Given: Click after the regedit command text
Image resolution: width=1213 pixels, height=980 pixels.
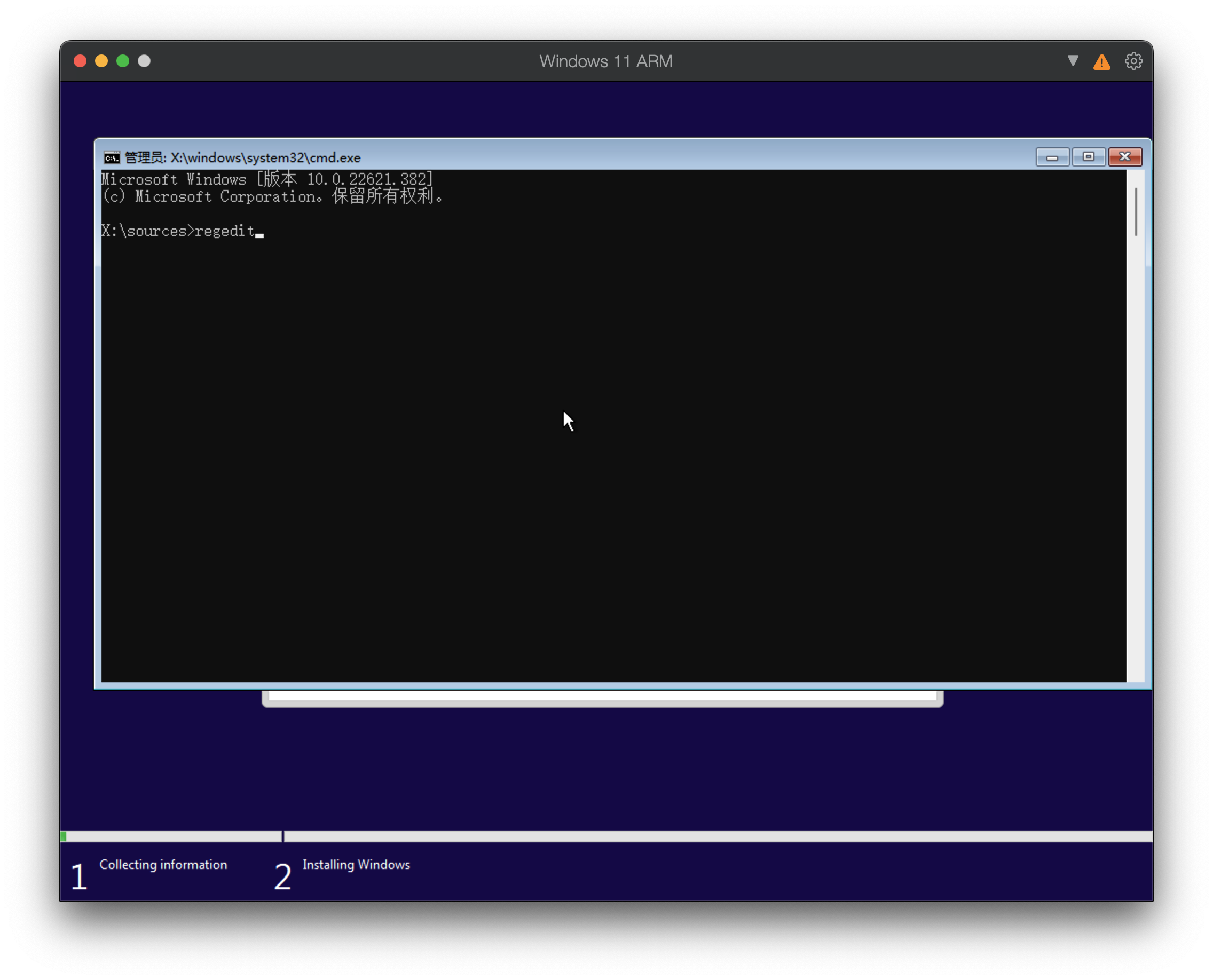Looking at the screenshot, I should [260, 232].
